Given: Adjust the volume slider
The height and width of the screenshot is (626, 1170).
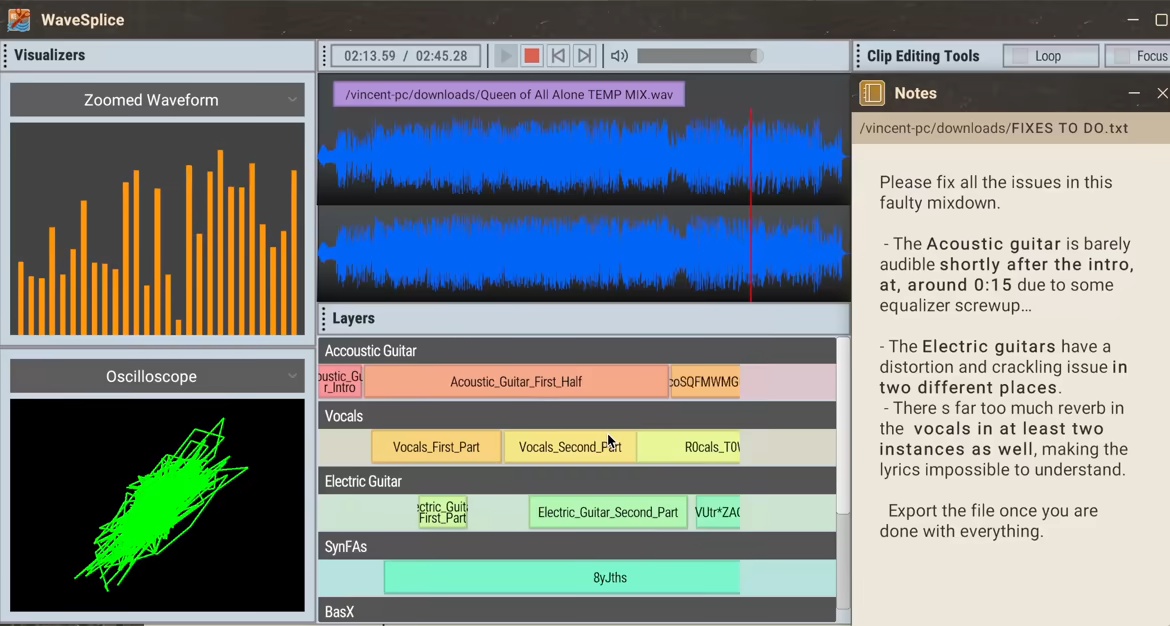Looking at the screenshot, I should click(x=700, y=56).
